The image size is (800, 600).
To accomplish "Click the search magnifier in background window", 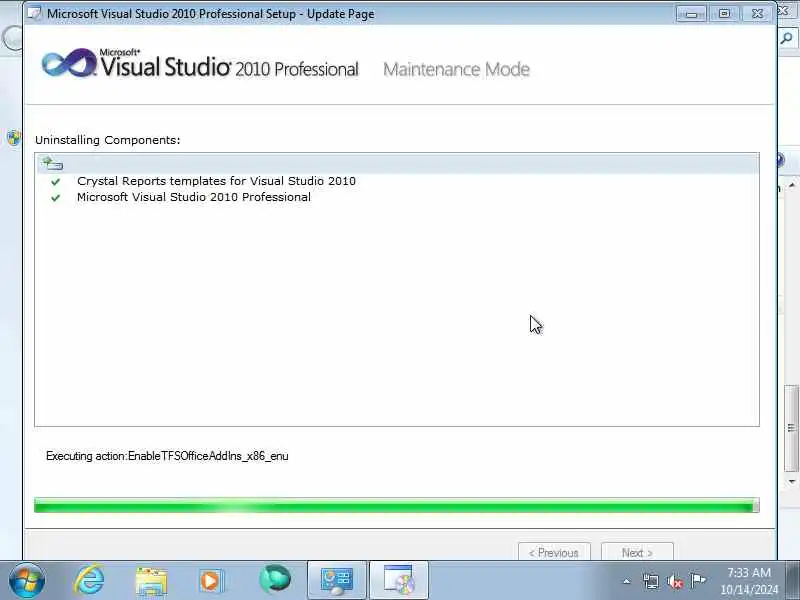I will point(787,38).
